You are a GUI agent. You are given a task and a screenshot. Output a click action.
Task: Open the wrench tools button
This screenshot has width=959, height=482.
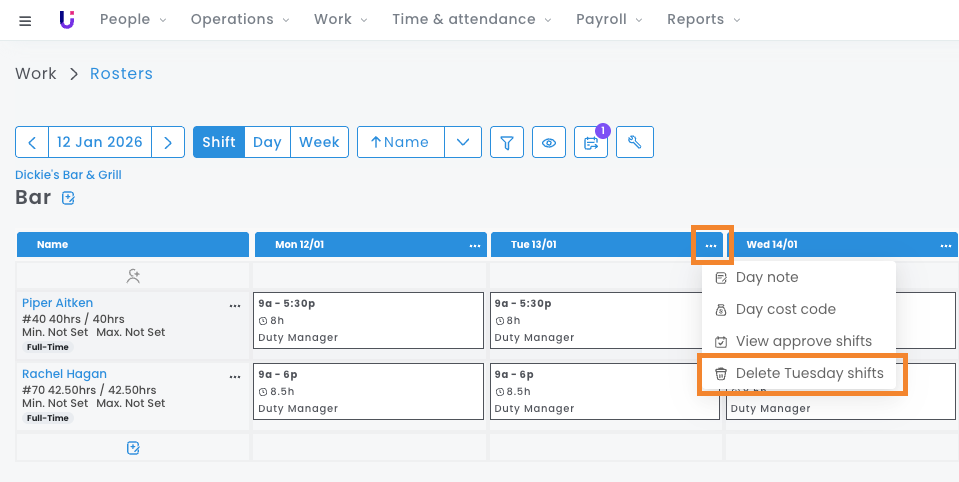(634, 142)
